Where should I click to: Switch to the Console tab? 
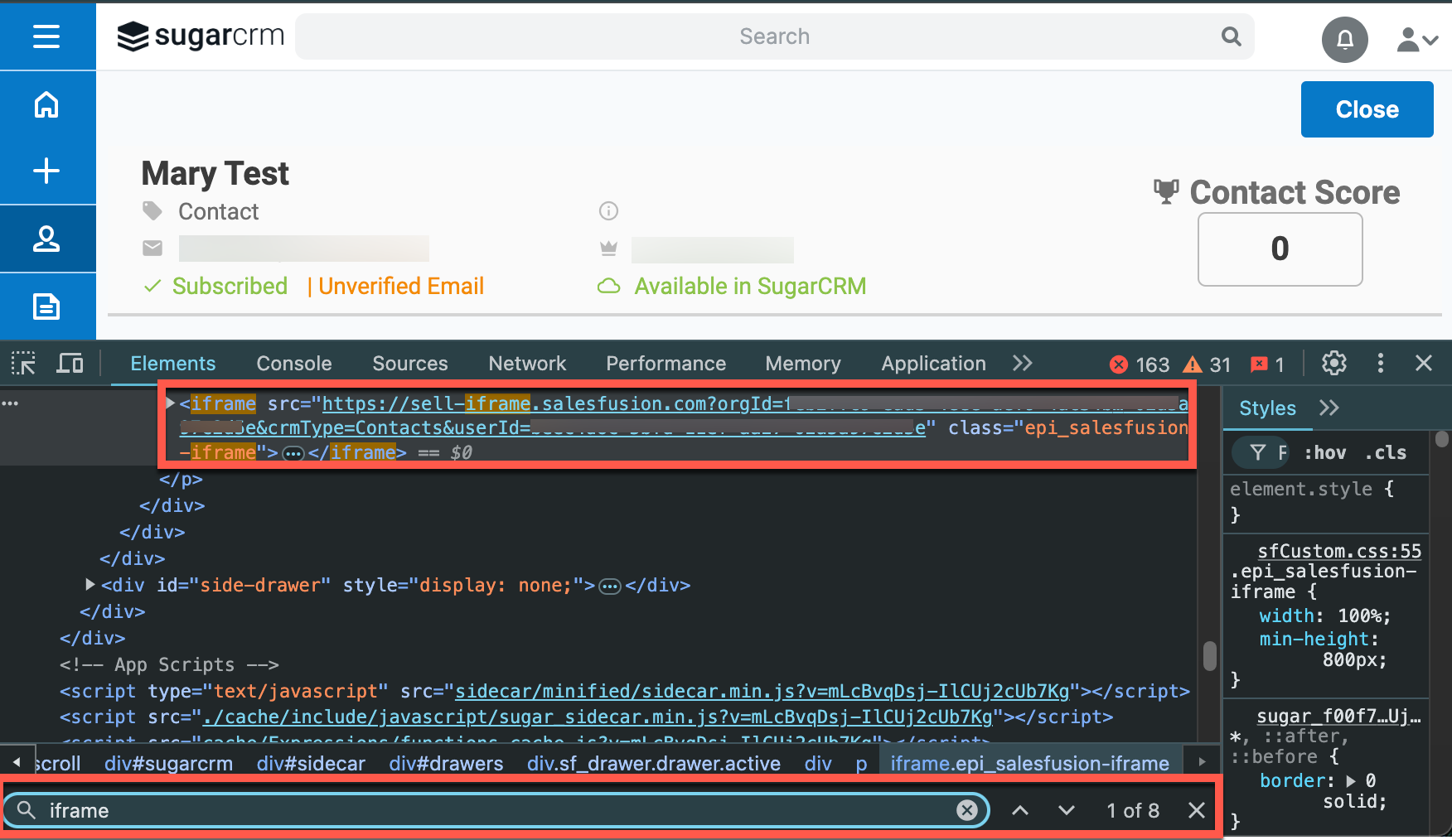[294, 364]
